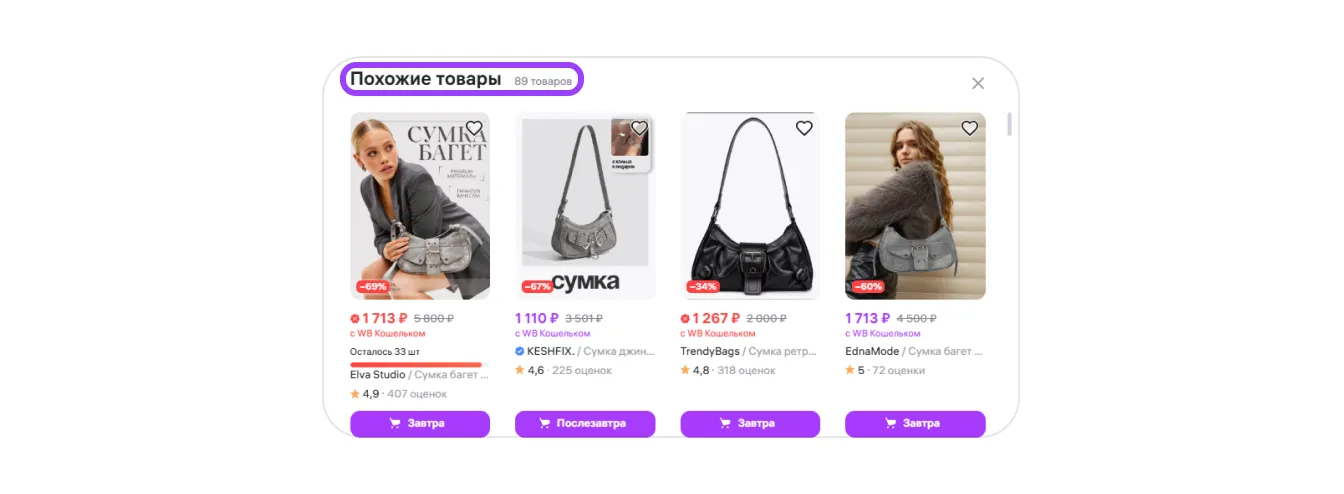The height and width of the screenshot is (494, 1344).
Task: Click the EdnaMode seller name
Action: (872, 351)
